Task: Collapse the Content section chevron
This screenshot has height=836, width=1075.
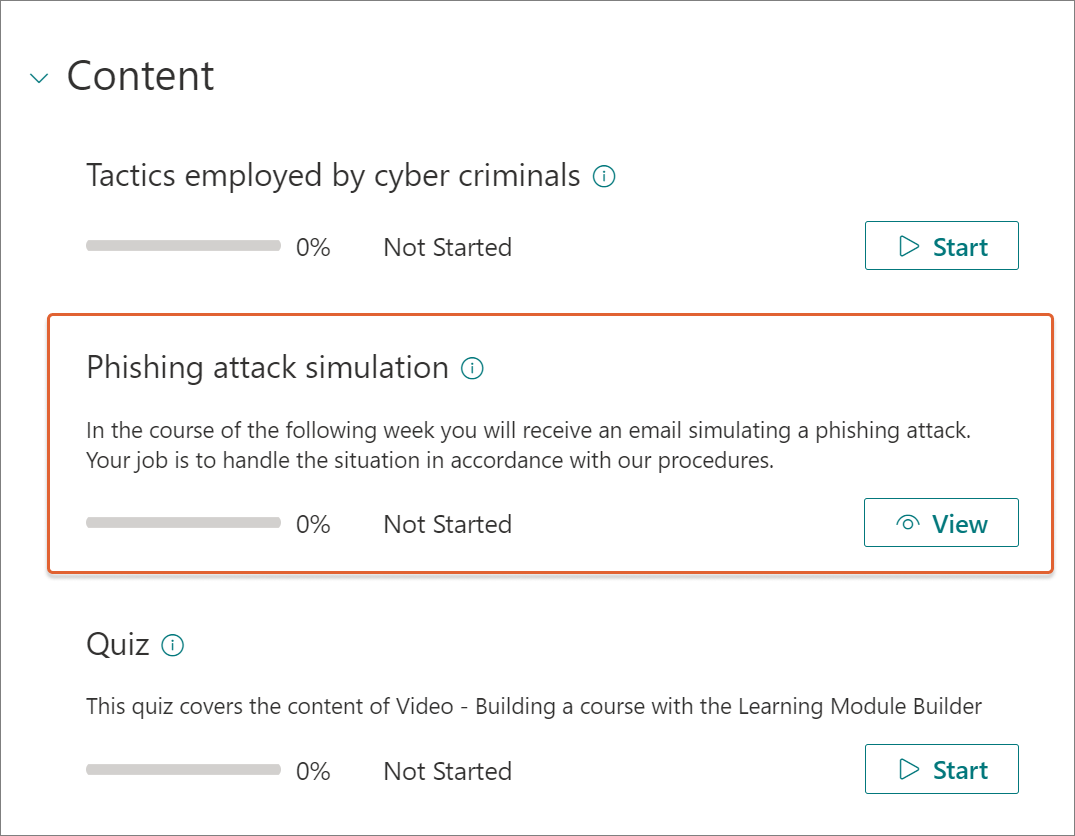Action: [x=39, y=78]
